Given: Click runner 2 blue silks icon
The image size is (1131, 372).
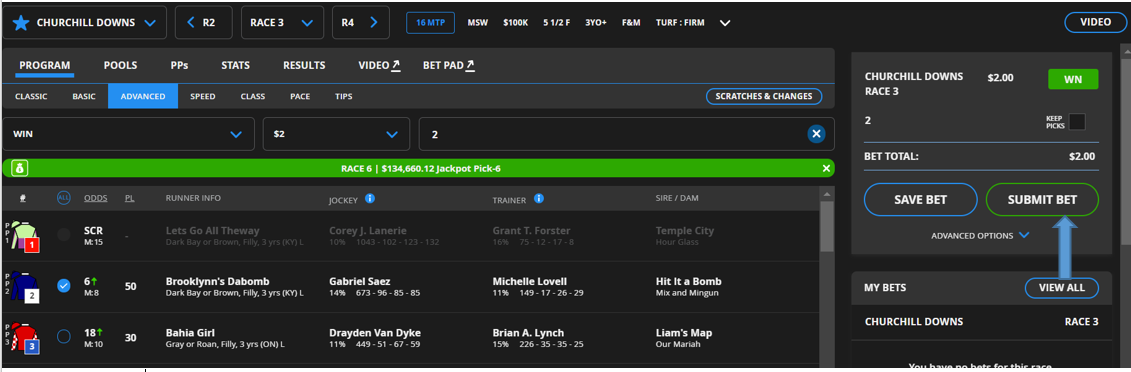Looking at the screenshot, I should [x=24, y=286].
